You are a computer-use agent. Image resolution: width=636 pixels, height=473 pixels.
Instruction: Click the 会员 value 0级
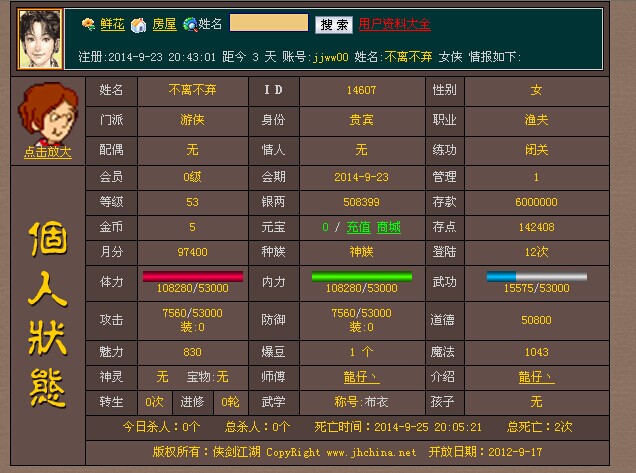[x=192, y=177]
